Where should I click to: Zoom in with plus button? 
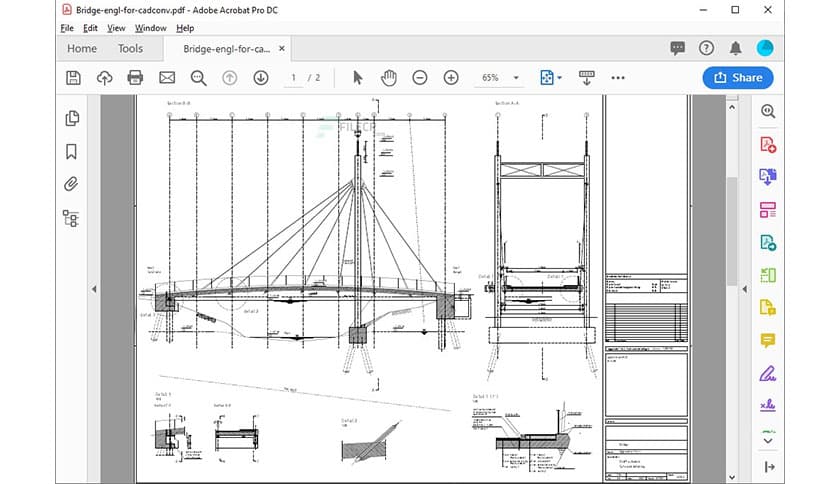click(x=451, y=78)
